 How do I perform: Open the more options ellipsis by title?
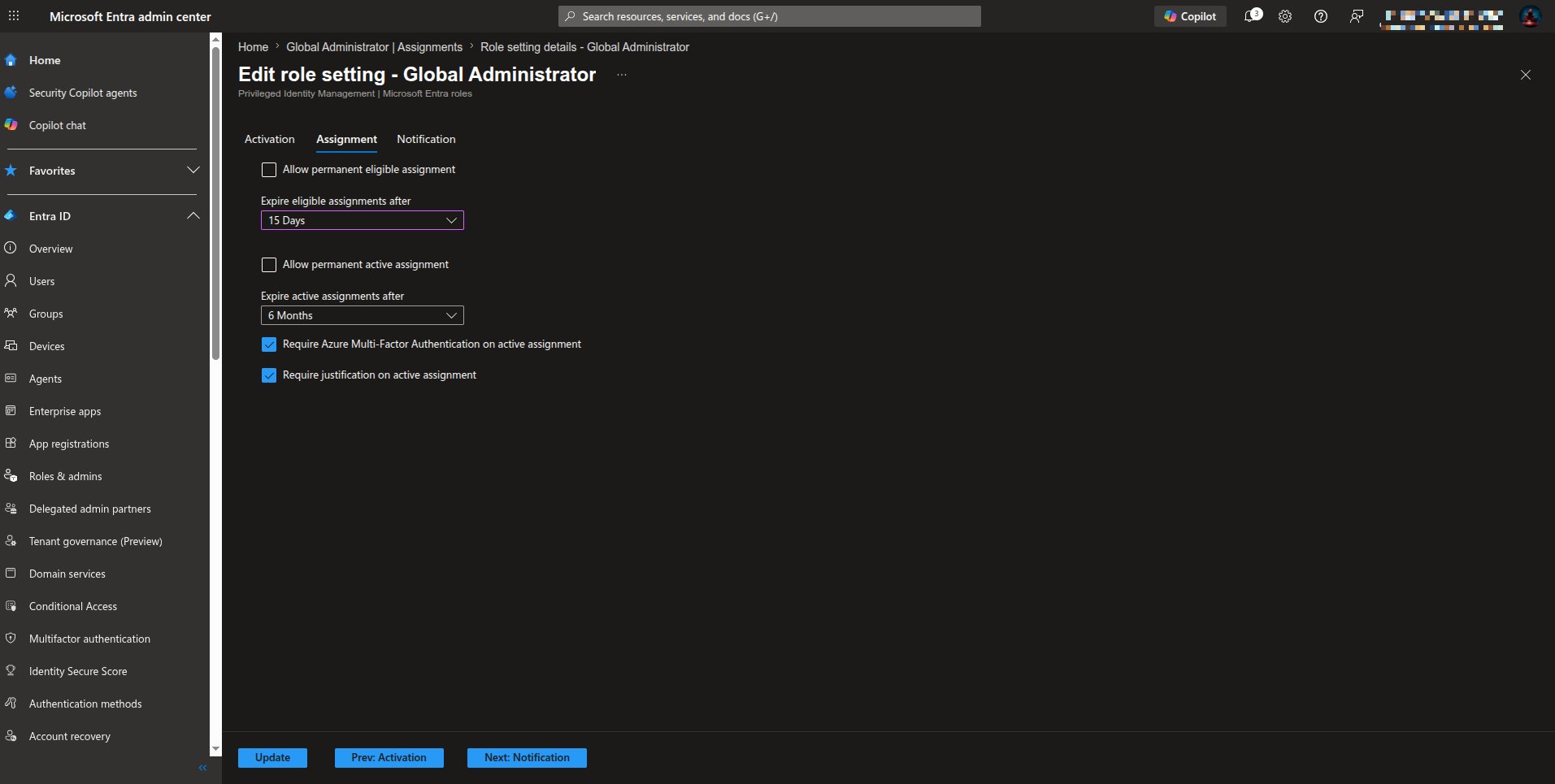pos(622,75)
